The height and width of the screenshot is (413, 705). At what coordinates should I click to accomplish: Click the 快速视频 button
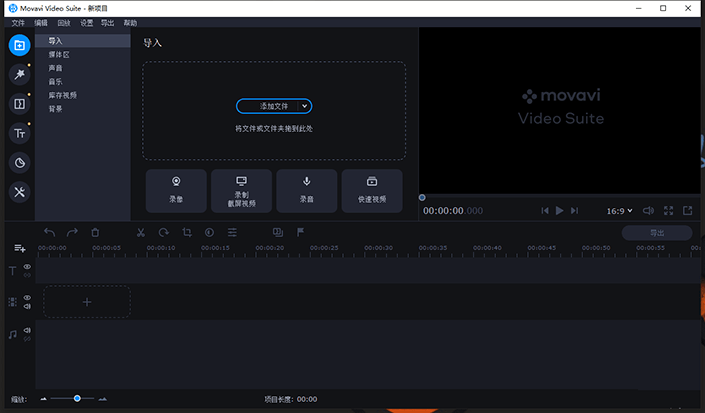pos(372,191)
